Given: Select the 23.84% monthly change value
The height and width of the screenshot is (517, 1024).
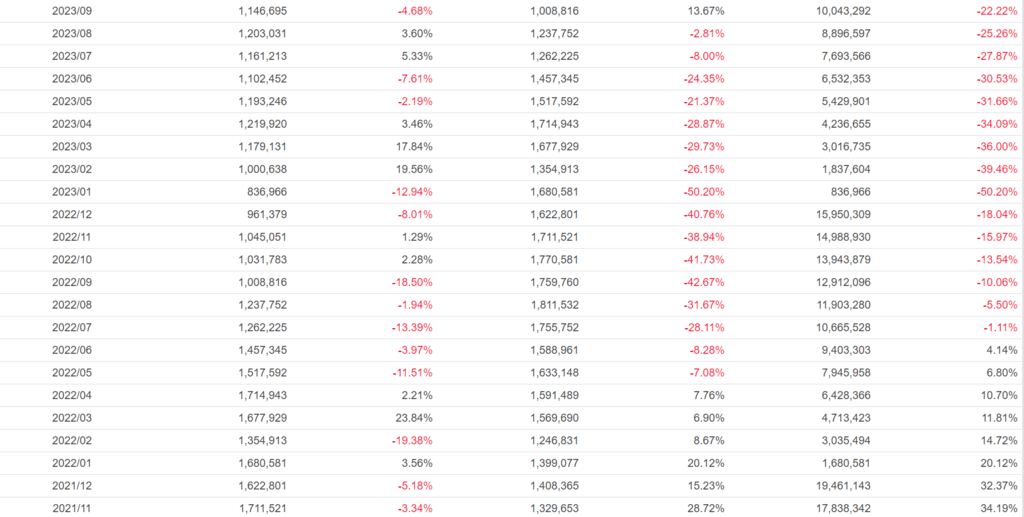Looking at the screenshot, I should (413, 418).
